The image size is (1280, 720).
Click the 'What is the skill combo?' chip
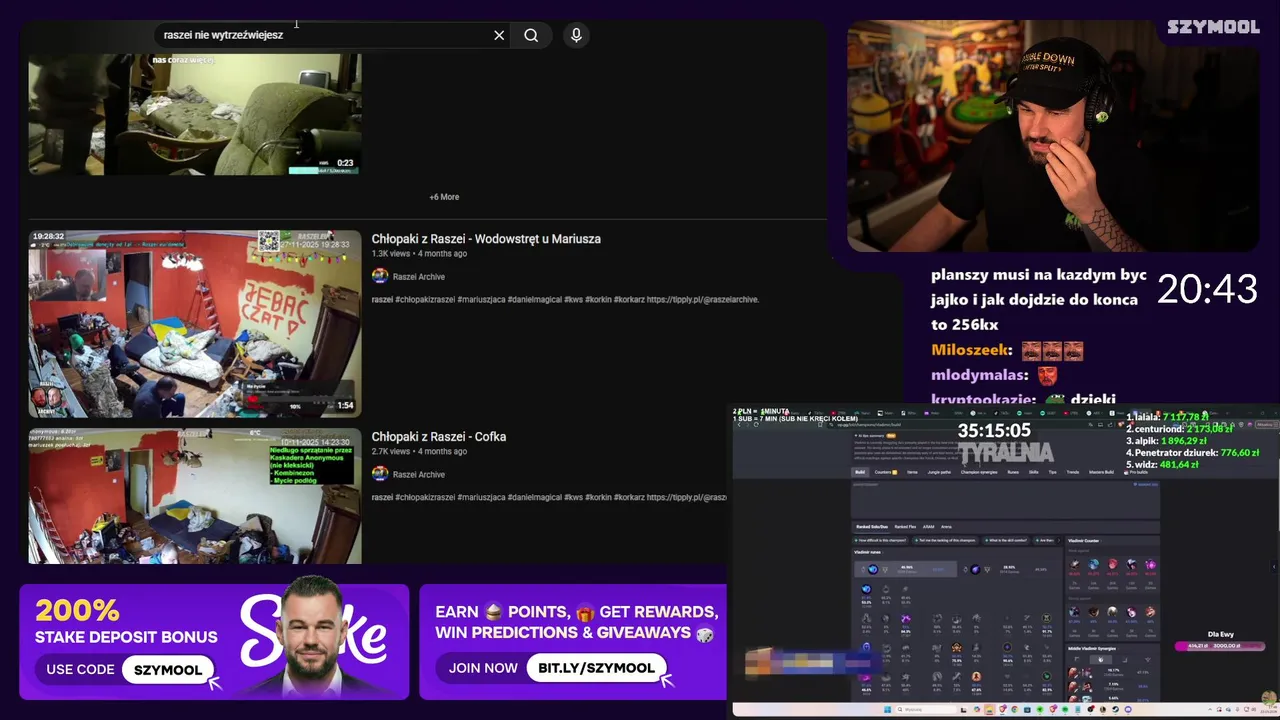tap(1006, 540)
